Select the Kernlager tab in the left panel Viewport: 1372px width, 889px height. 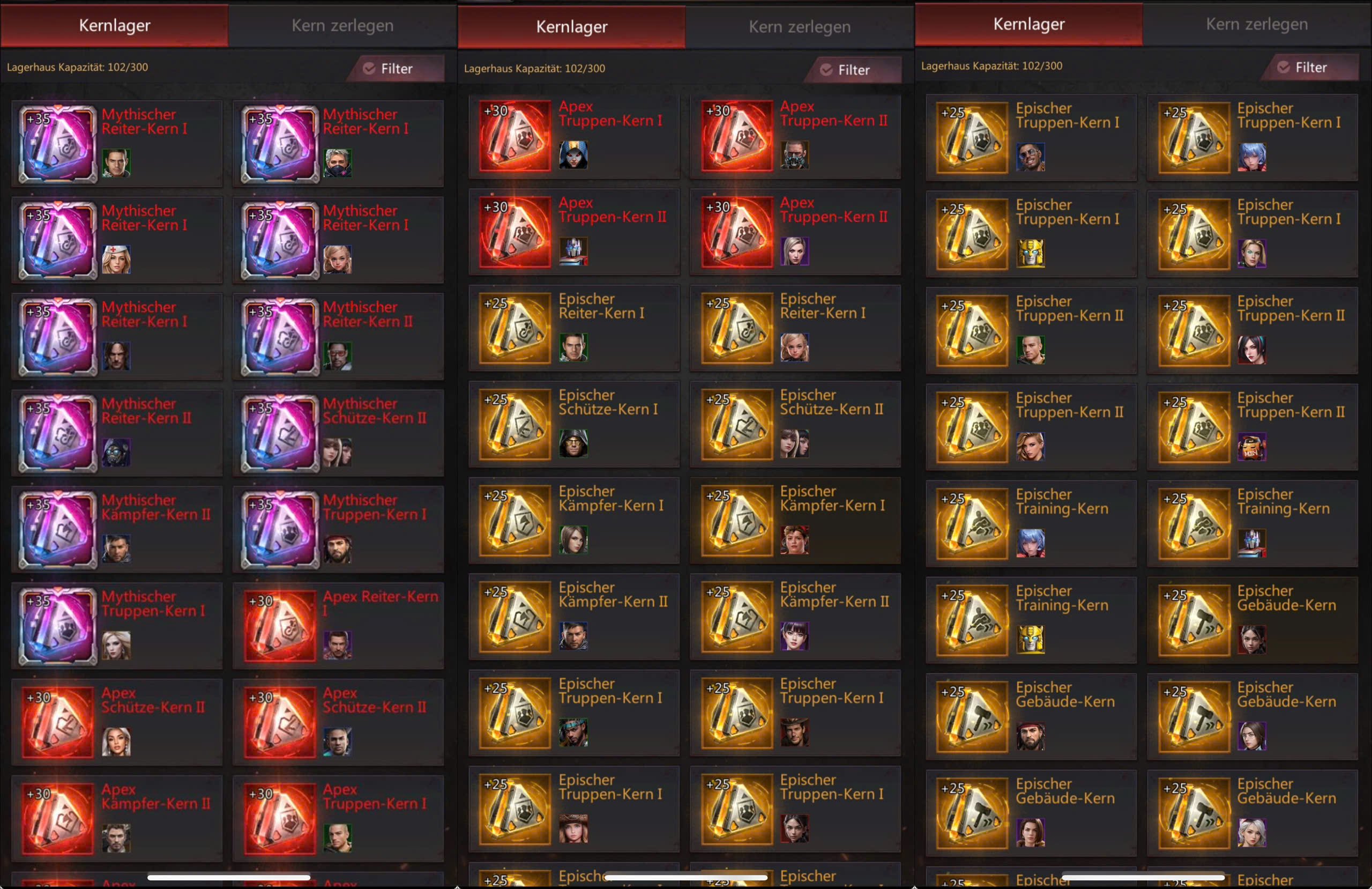(114, 25)
